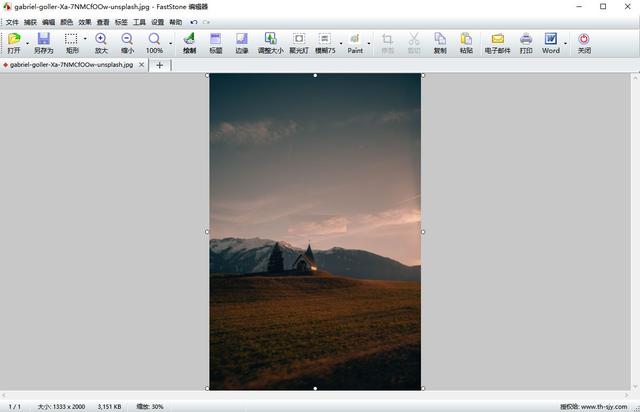Viewport: 640px width, 412px height.
Task: Add new tab with plus button
Action: (x=160, y=65)
